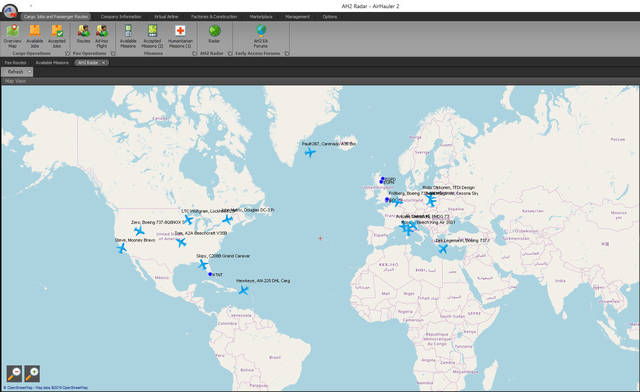Start an Ad-hoc Flight
The image size is (640, 392).
[x=102, y=36]
